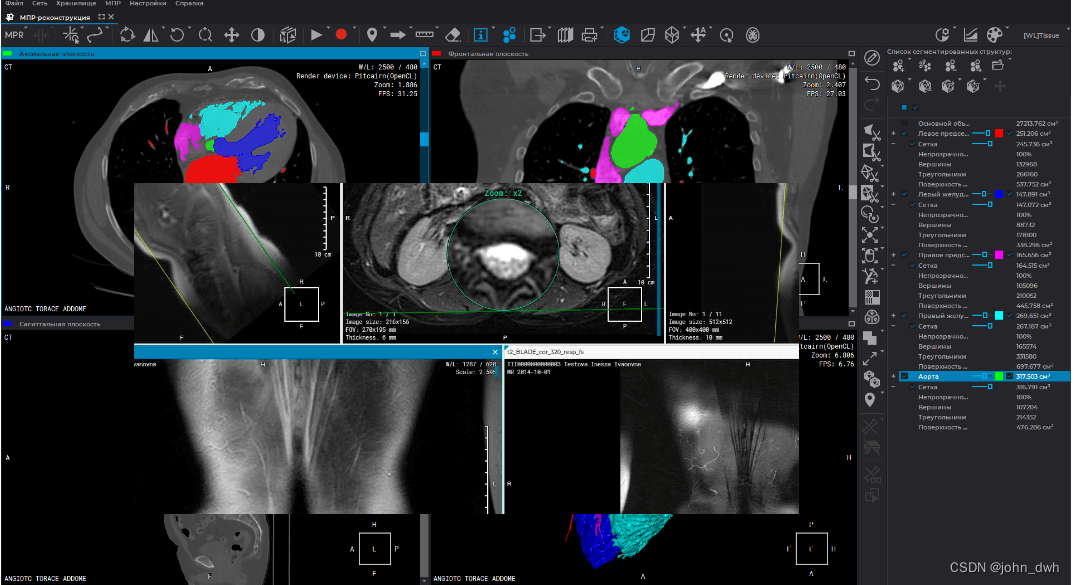Select the image flip/mirror tool
The image size is (1075, 585).
149,34
